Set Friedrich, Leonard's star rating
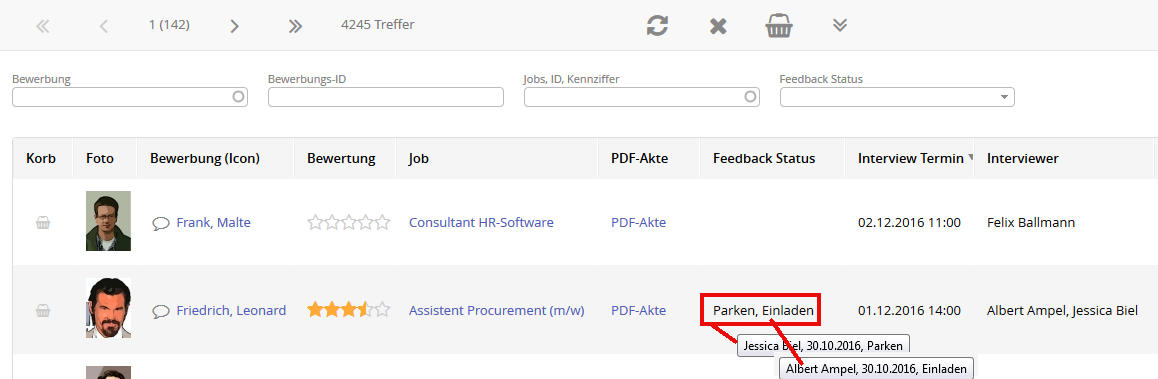Viewport: 1158px width, 379px height. [x=349, y=310]
